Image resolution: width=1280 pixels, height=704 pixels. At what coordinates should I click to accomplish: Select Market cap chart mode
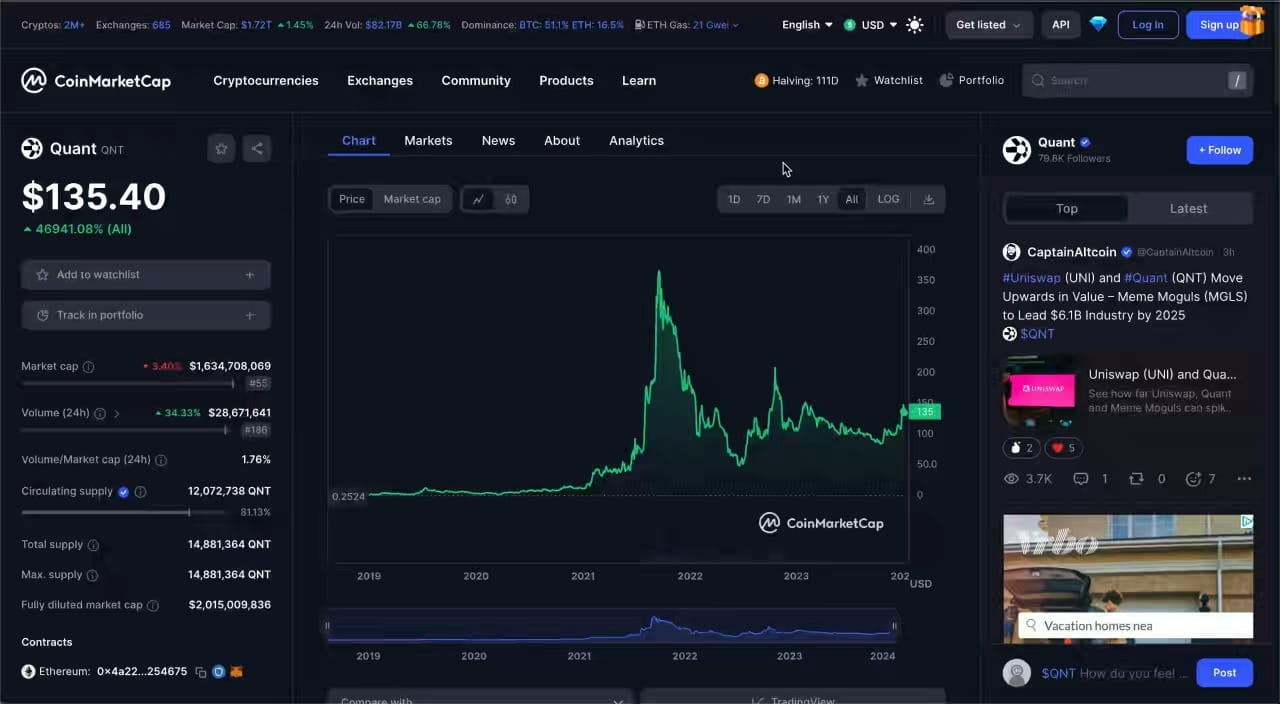(x=412, y=199)
